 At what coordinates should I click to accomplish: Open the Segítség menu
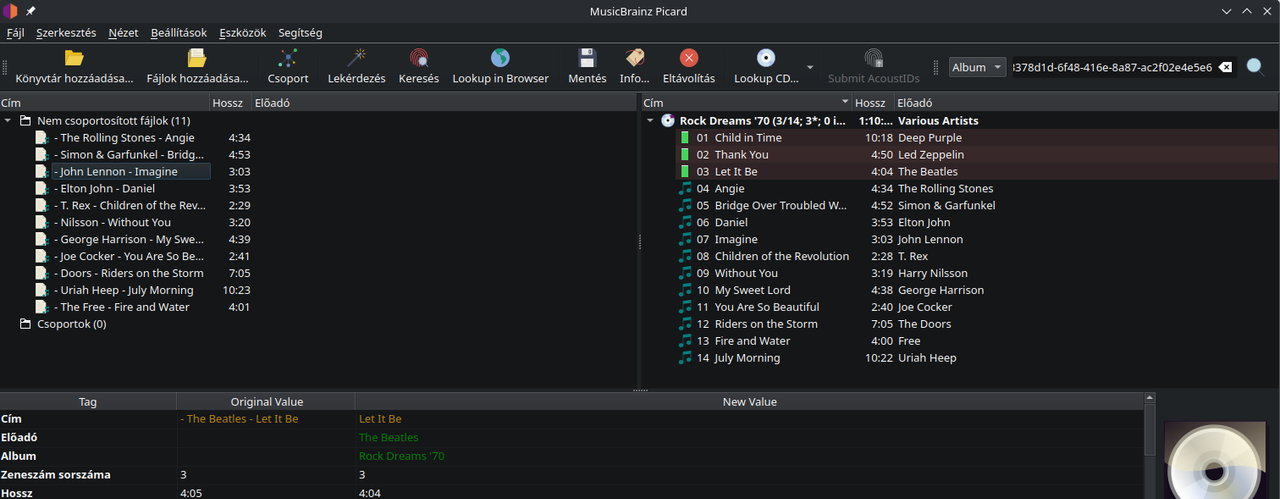tap(299, 32)
